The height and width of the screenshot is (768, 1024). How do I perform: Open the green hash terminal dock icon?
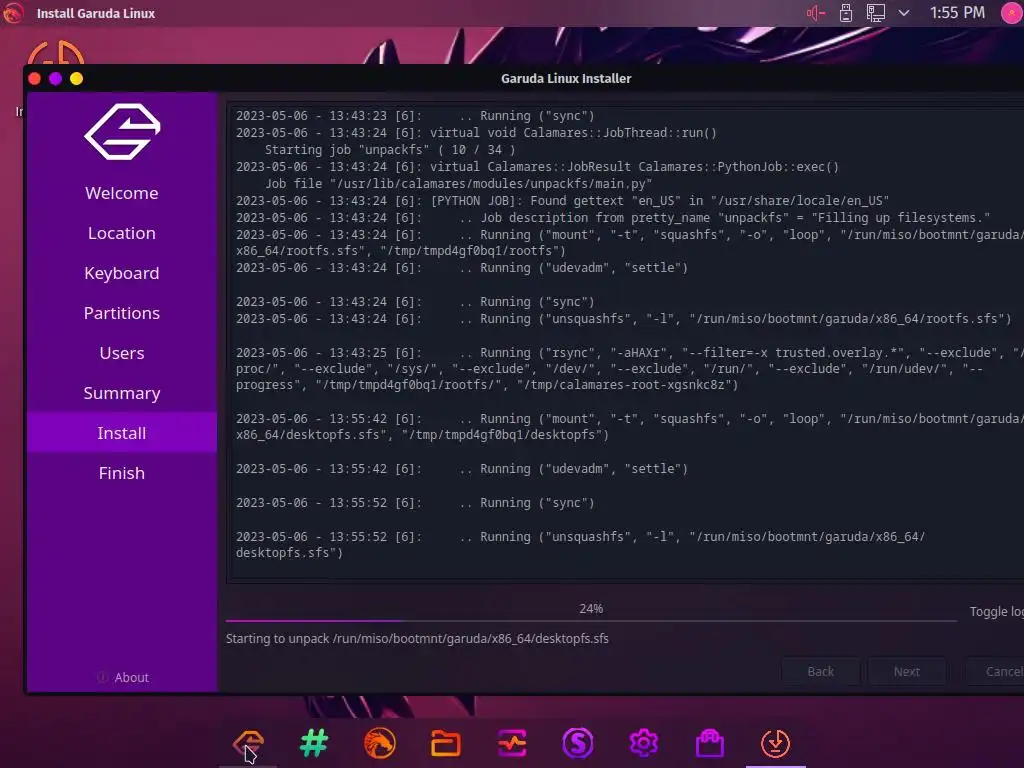[x=314, y=743]
